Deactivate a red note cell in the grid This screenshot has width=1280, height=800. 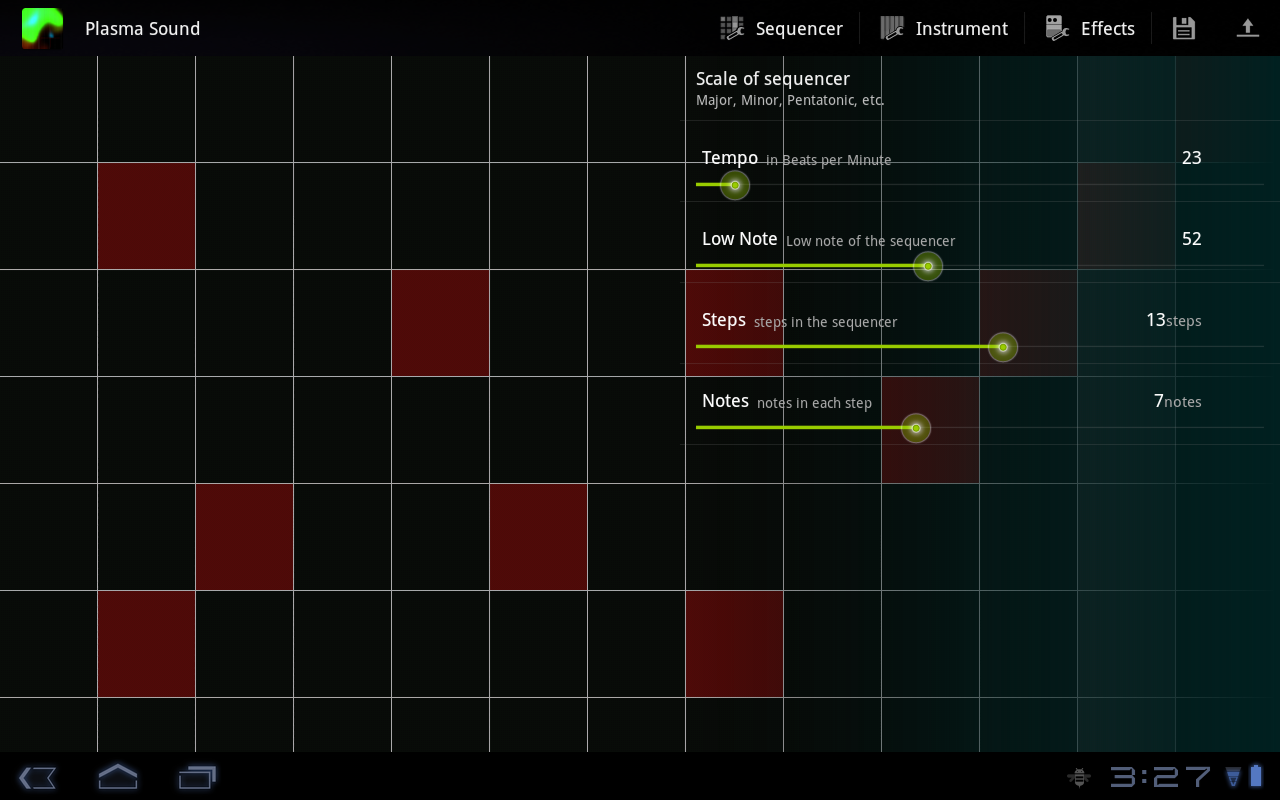(x=146, y=215)
